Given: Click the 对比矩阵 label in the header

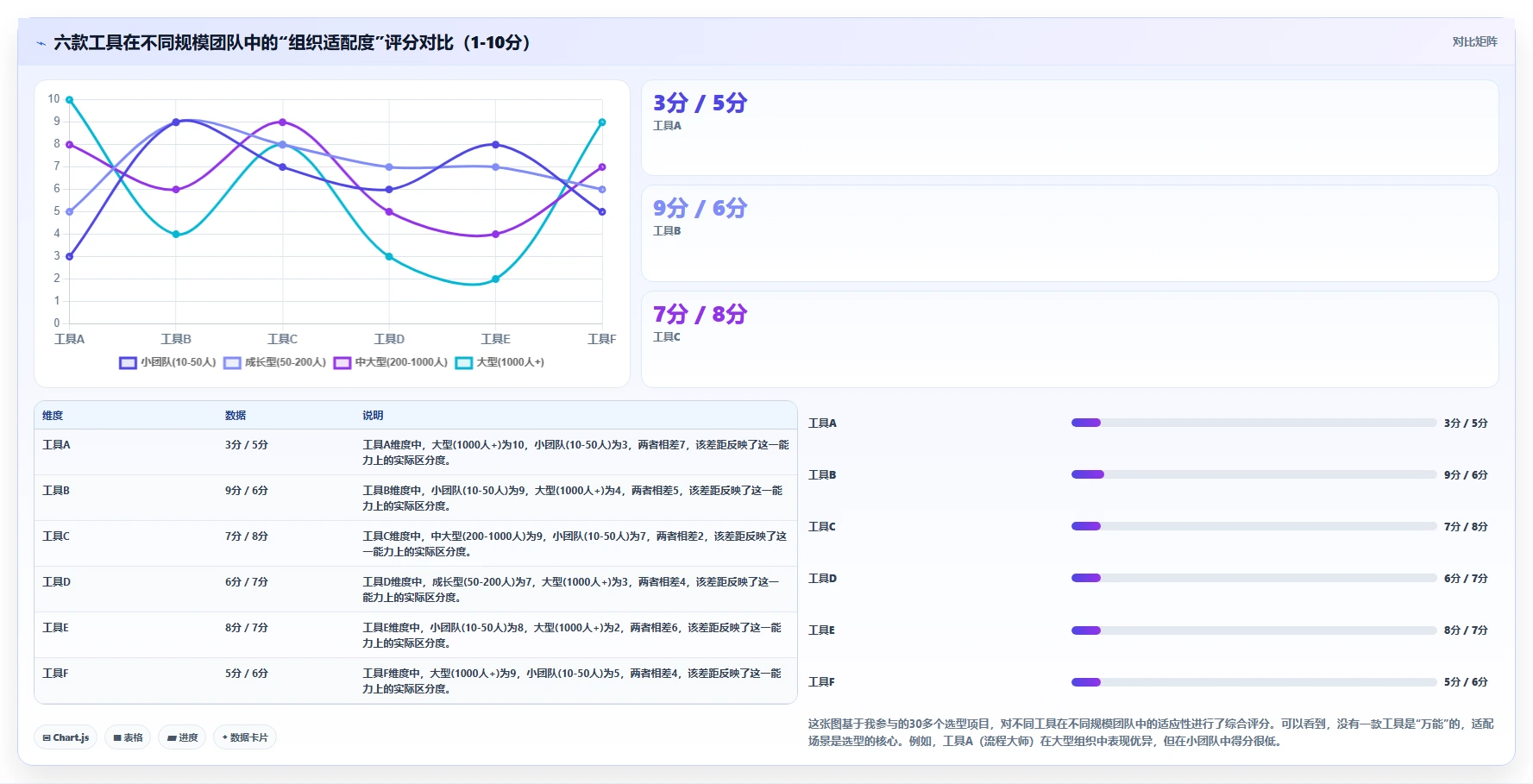Looking at the screenshot, I should (1474, 41).
